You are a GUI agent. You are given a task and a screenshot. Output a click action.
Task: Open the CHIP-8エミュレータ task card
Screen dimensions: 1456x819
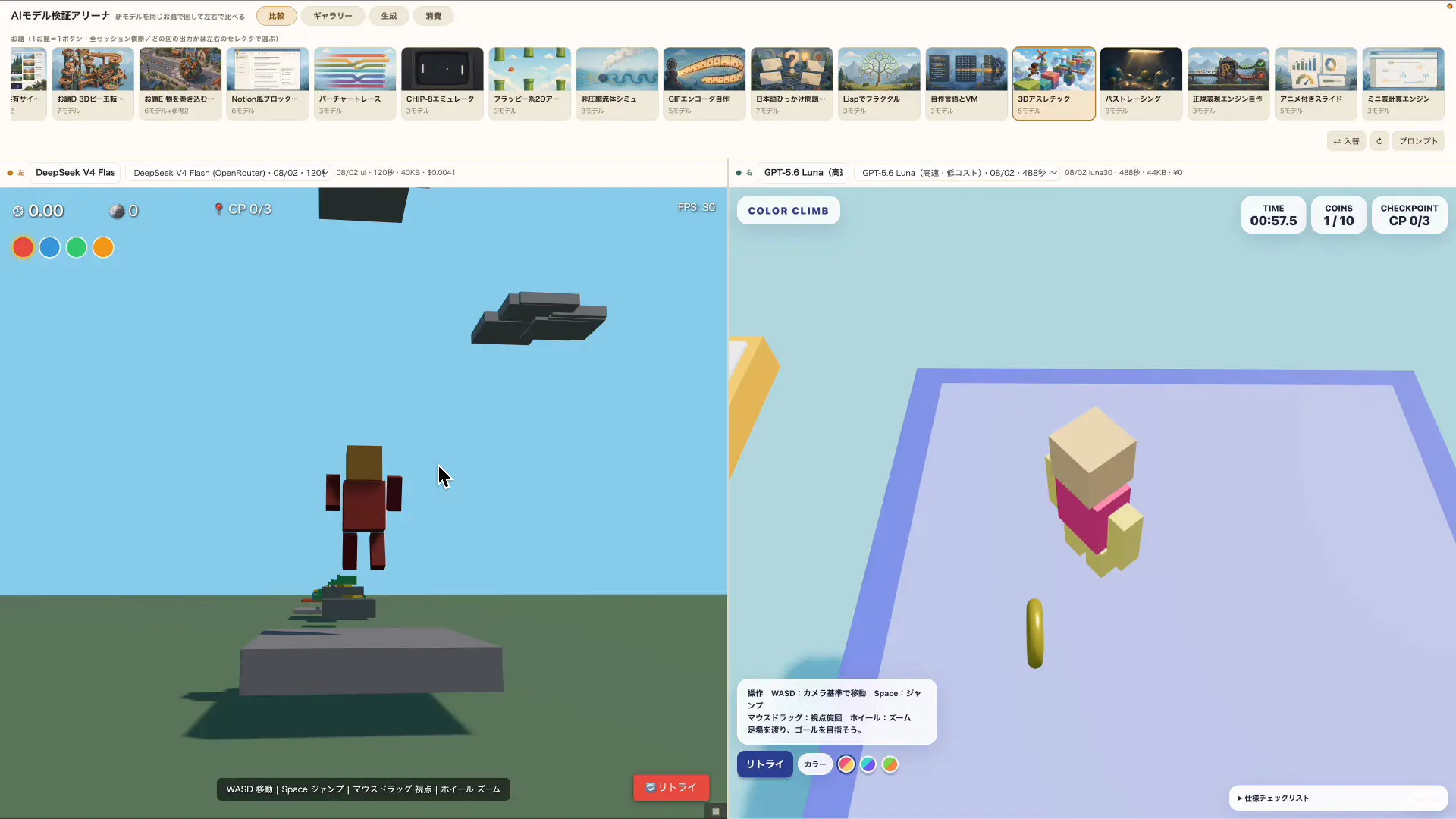(x=442, y=83)
